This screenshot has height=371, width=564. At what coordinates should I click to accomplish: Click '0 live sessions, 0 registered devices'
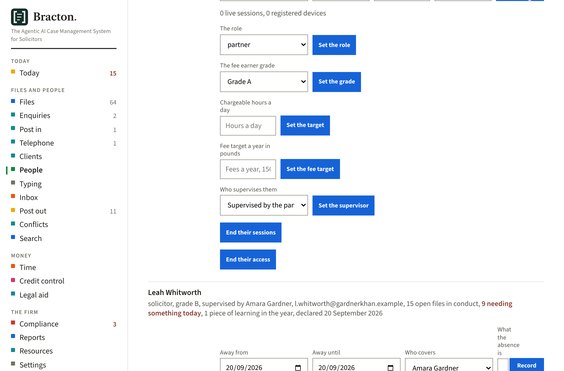click(273, 13)
